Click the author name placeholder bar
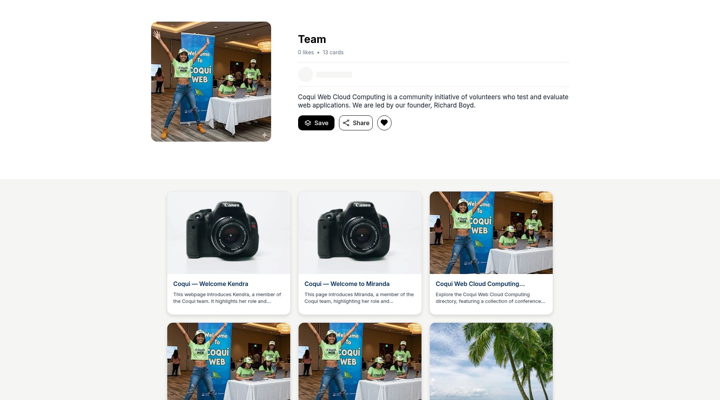 point(334,74)
